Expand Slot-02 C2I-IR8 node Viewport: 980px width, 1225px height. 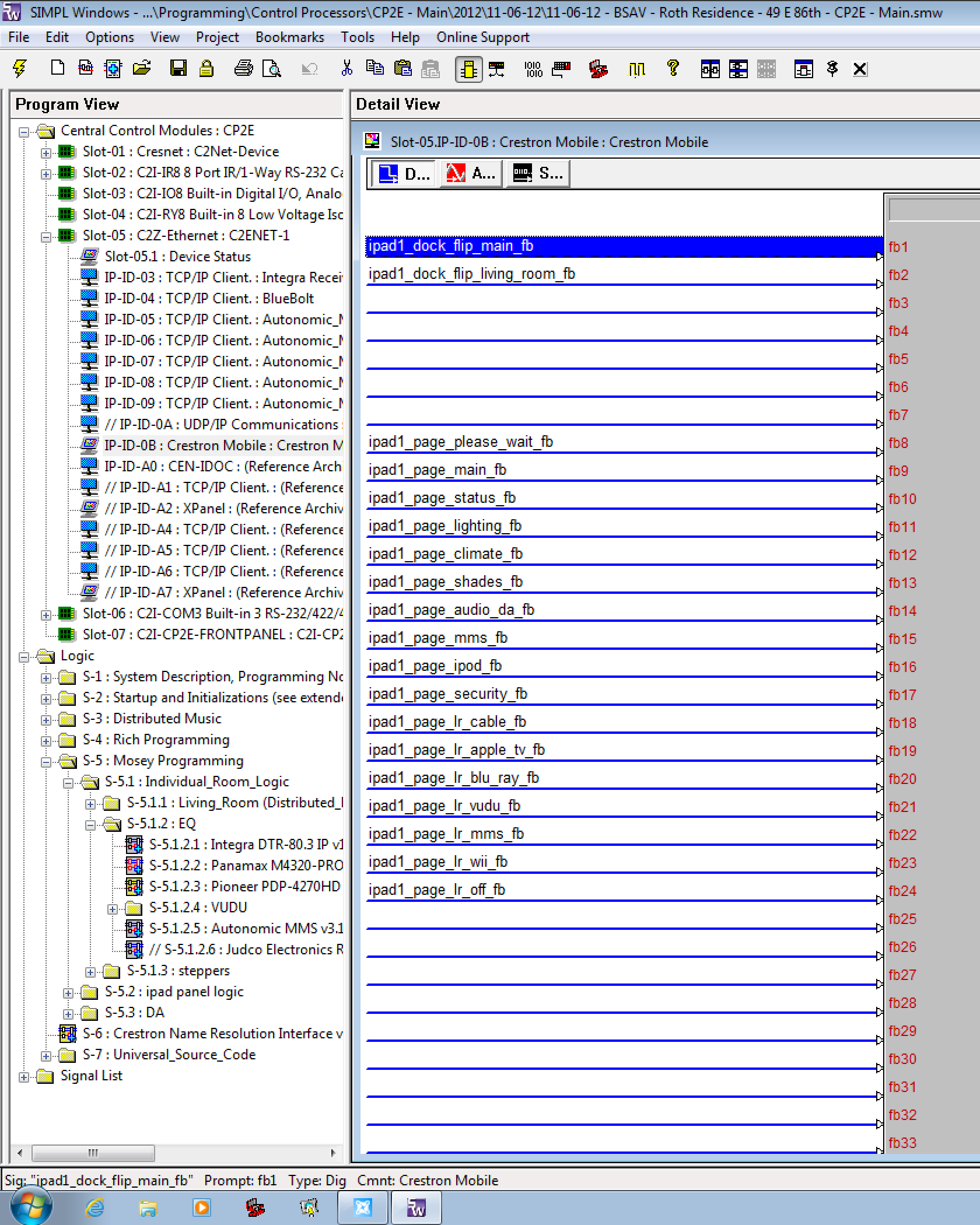(46, 174)
